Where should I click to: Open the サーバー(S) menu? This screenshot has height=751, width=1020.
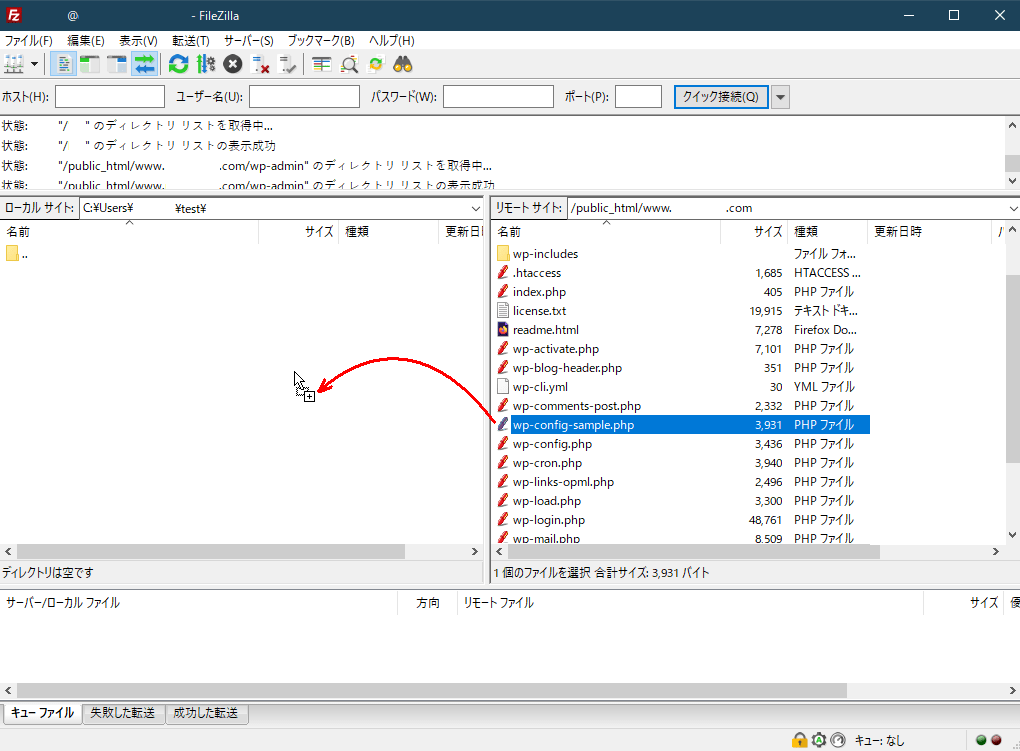tap(248, 40)
